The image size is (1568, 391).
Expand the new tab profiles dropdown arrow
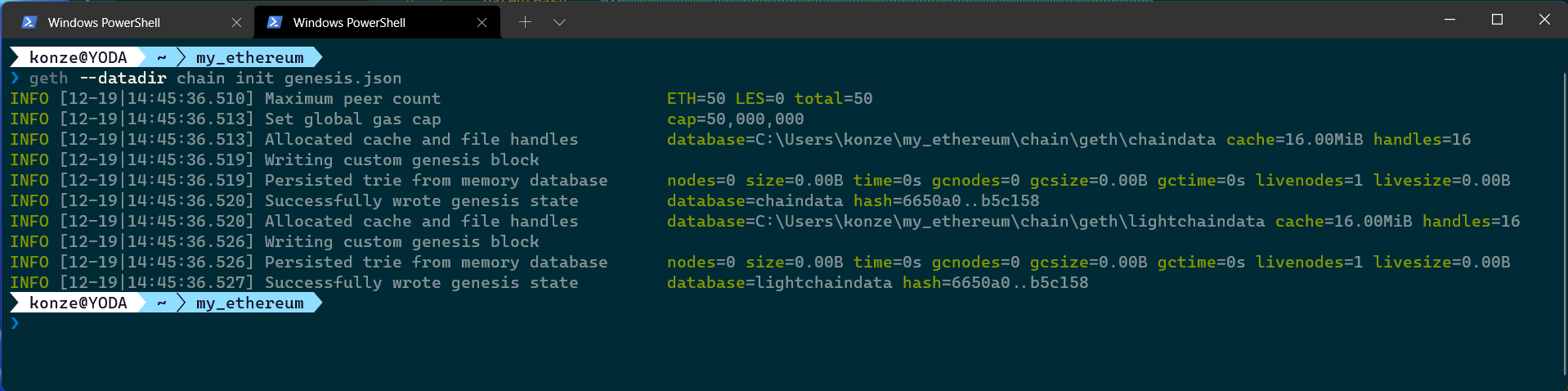[559, 22]
